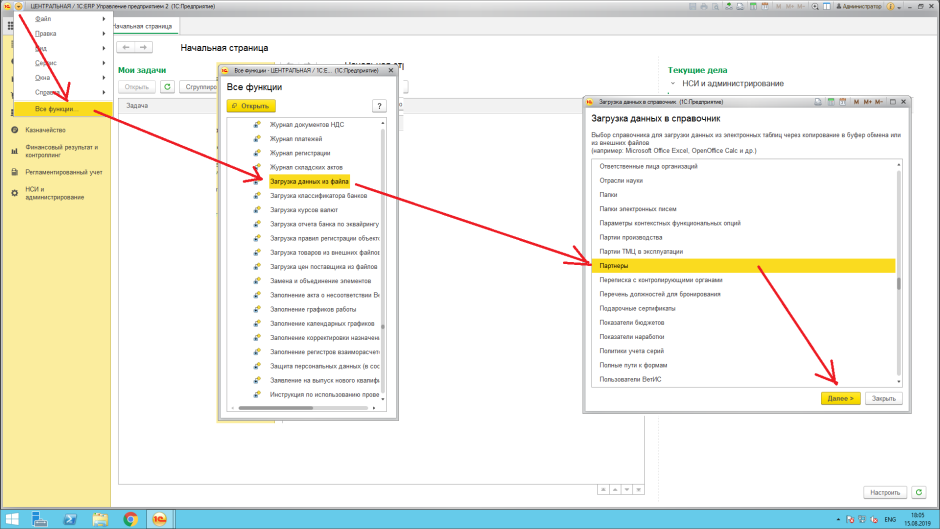Image resolution: width=940 pixels, height=529 pixels.
Task: Open the Казначейство section
Action: click(x=46, y=130)
